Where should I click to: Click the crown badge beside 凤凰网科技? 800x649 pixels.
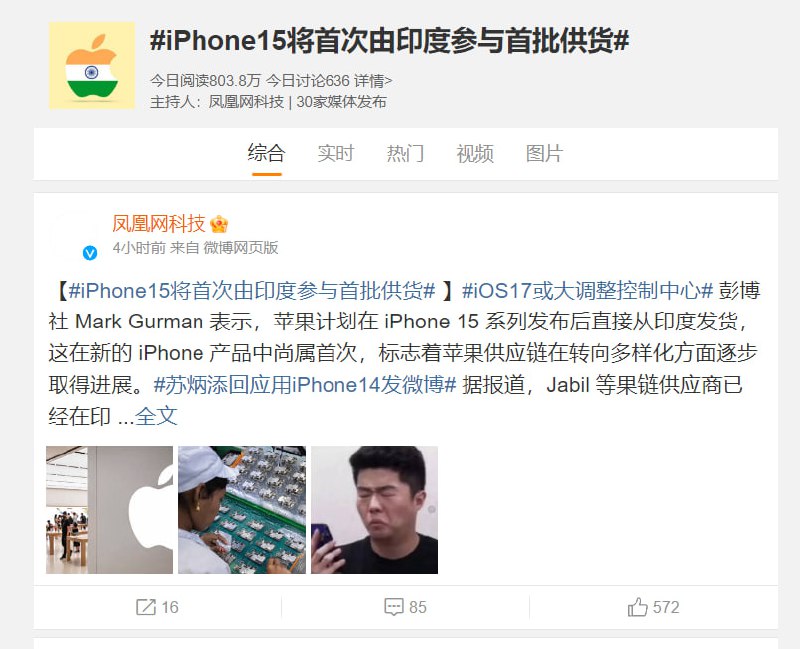click(219, 224)
